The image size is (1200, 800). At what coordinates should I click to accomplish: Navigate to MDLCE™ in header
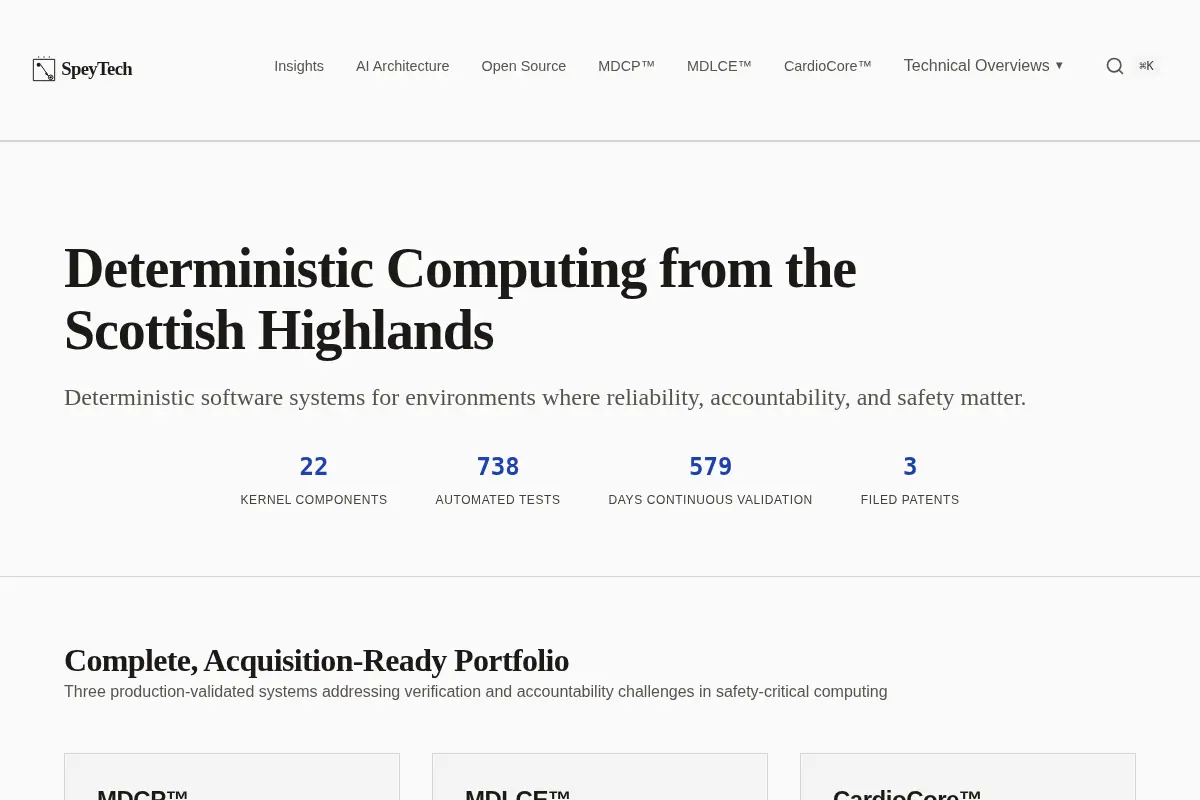719,66
